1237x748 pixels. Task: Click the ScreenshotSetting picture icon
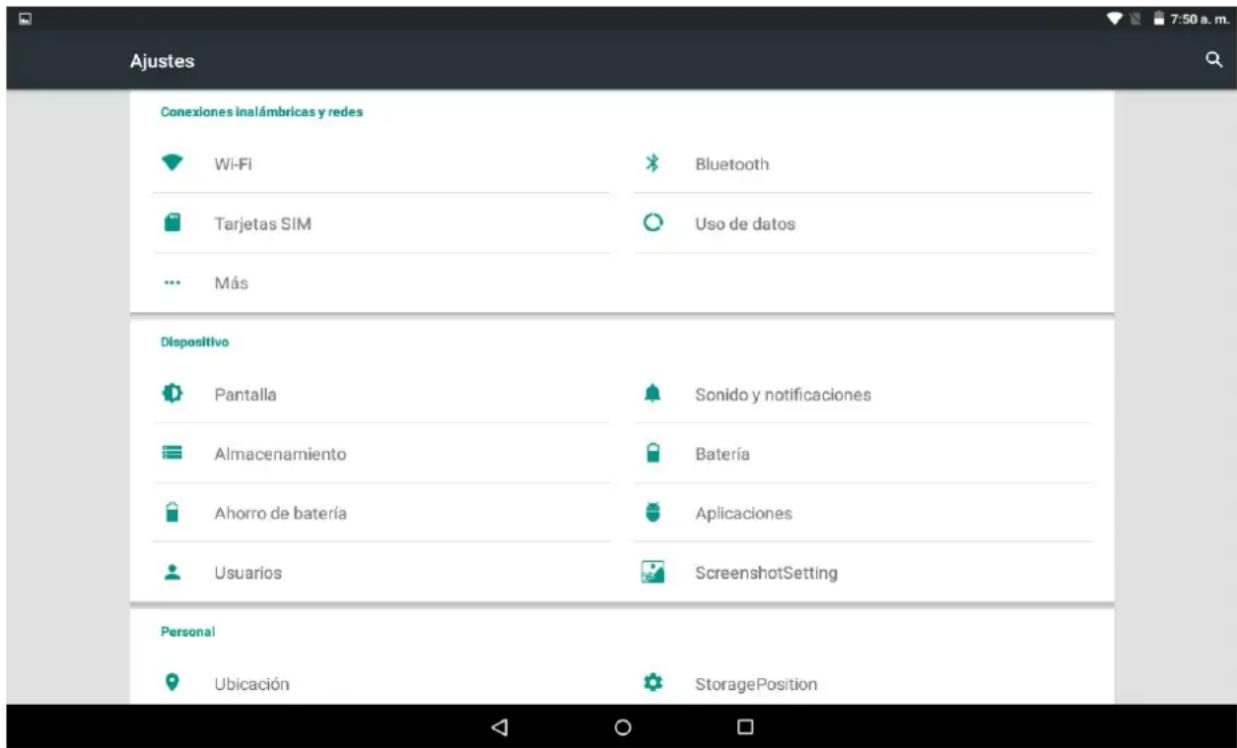click(x=654, y=572)
